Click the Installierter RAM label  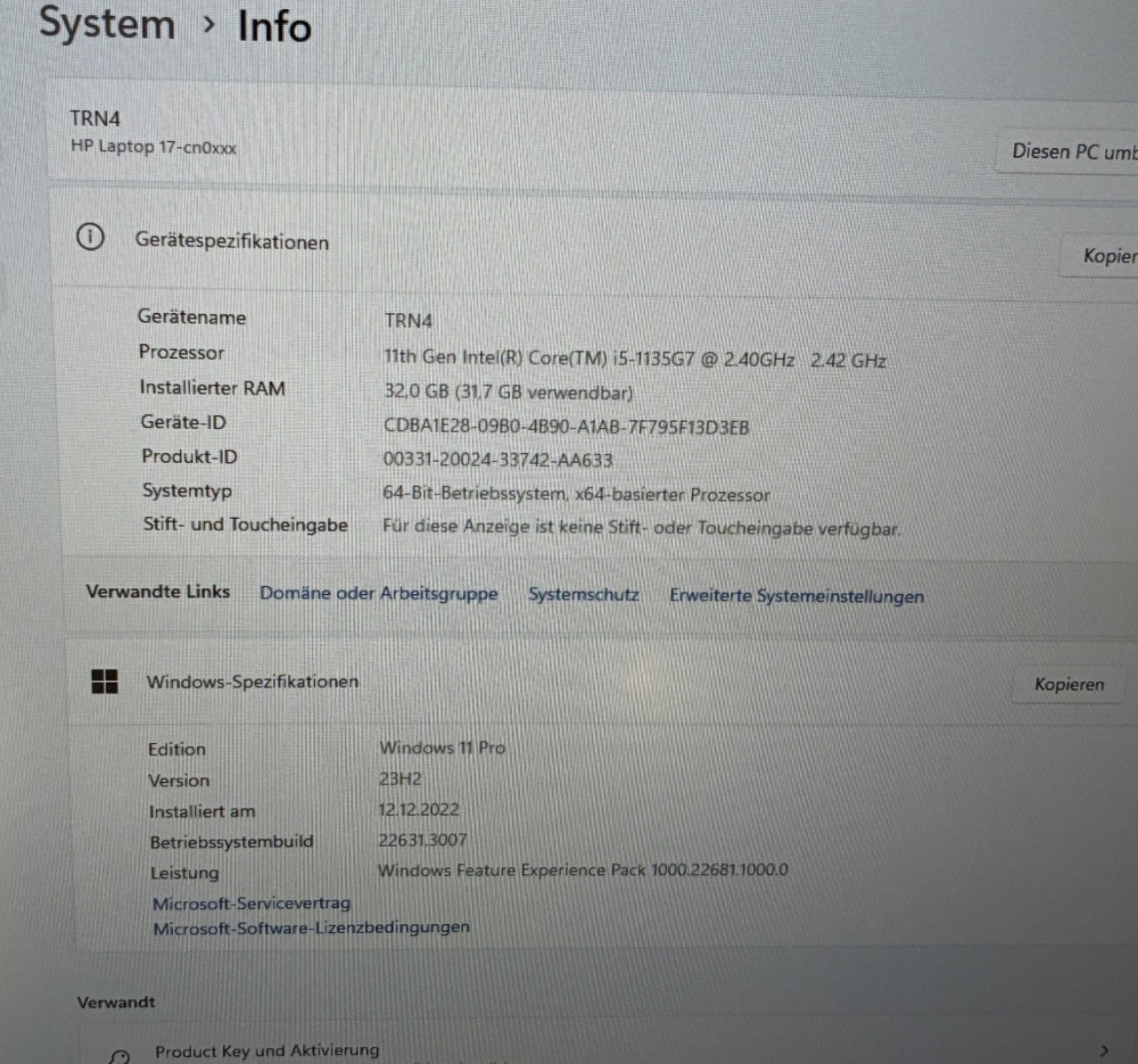pos(212,387)
